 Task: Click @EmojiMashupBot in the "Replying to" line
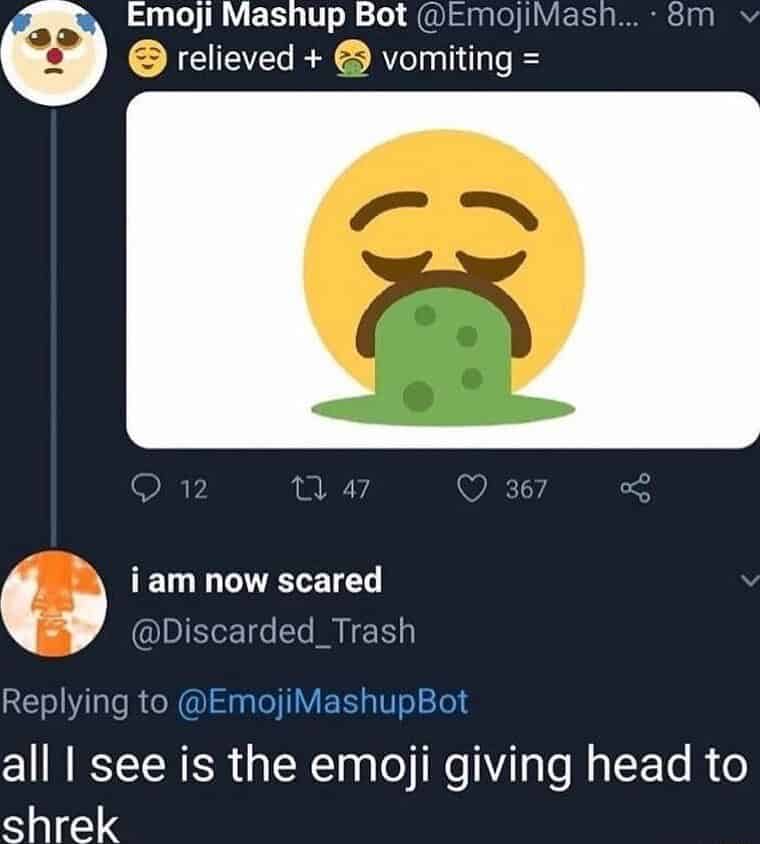[321, 701]
